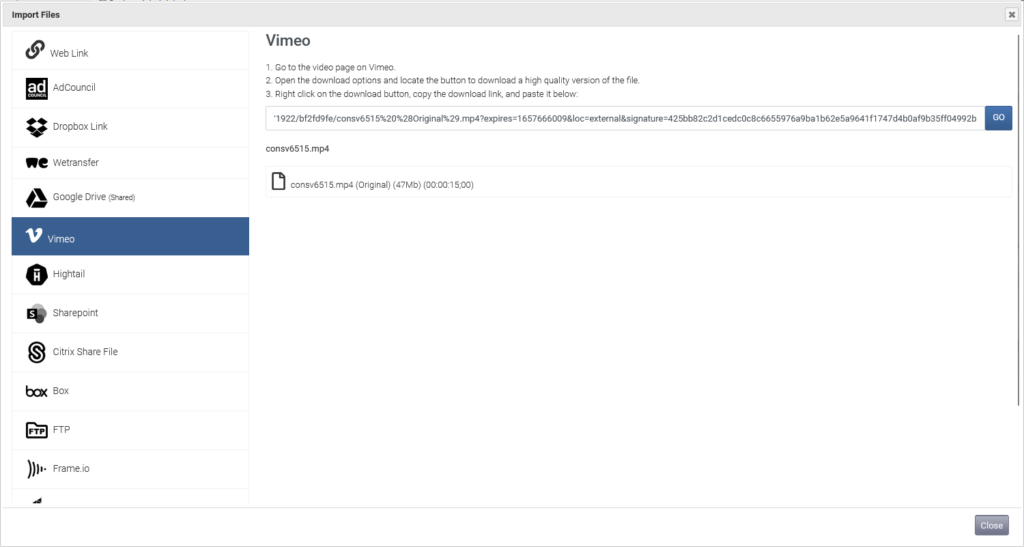The width and height of the screenshot is (1024, 547).
Task: Click the Vimeo download link field
Action: tap(625, 118)
